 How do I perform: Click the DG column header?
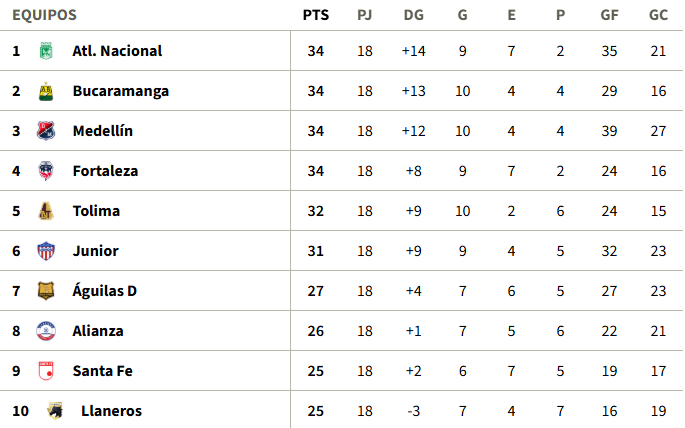pyautogui.click(x=413, y=15)
